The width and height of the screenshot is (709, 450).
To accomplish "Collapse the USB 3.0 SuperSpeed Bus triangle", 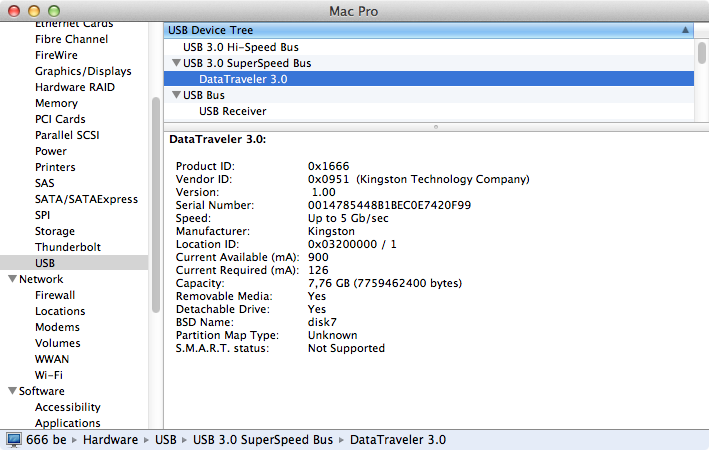I will coord(176,63).
